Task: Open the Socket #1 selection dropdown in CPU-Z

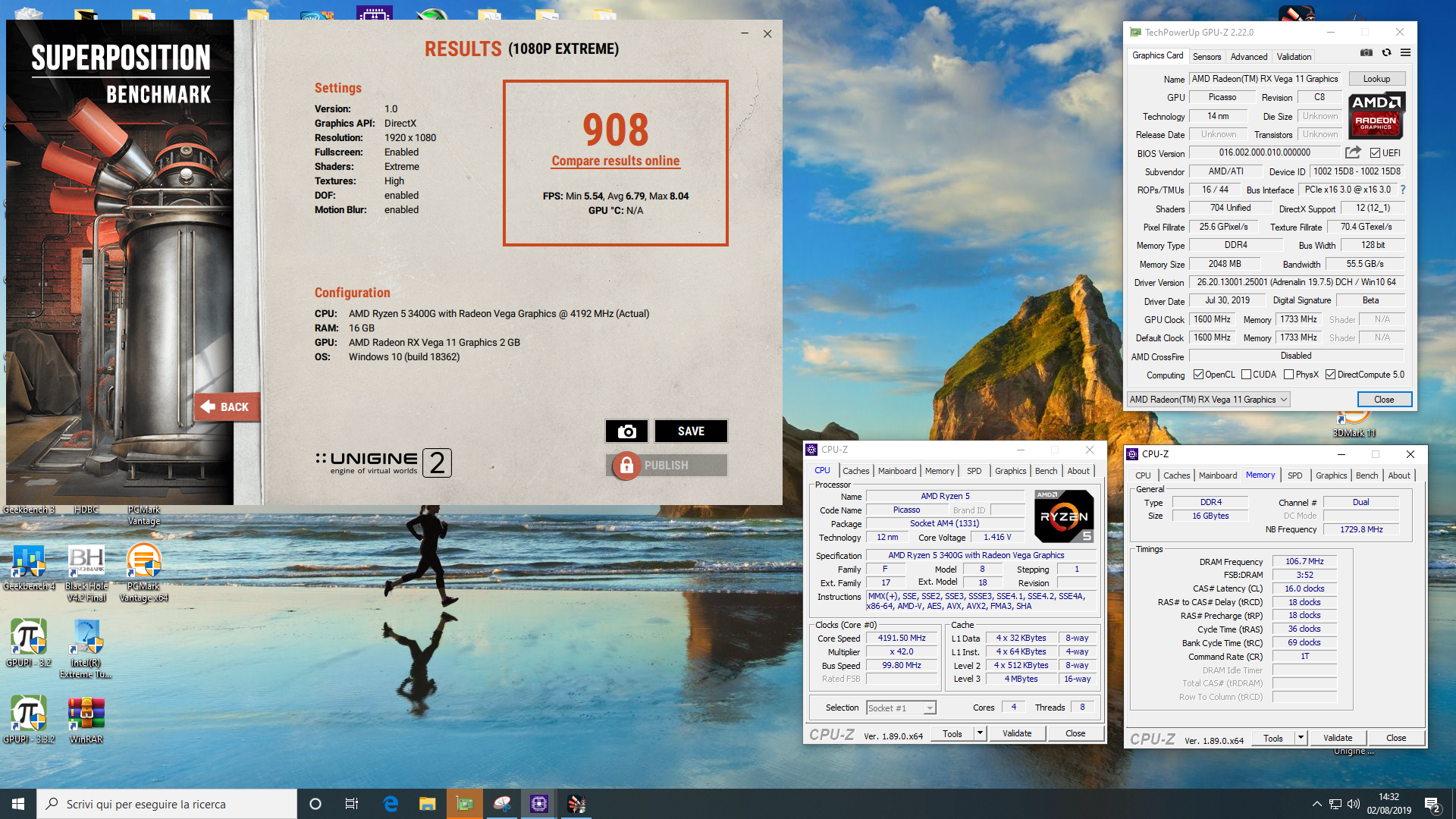Action: point(901,708)
